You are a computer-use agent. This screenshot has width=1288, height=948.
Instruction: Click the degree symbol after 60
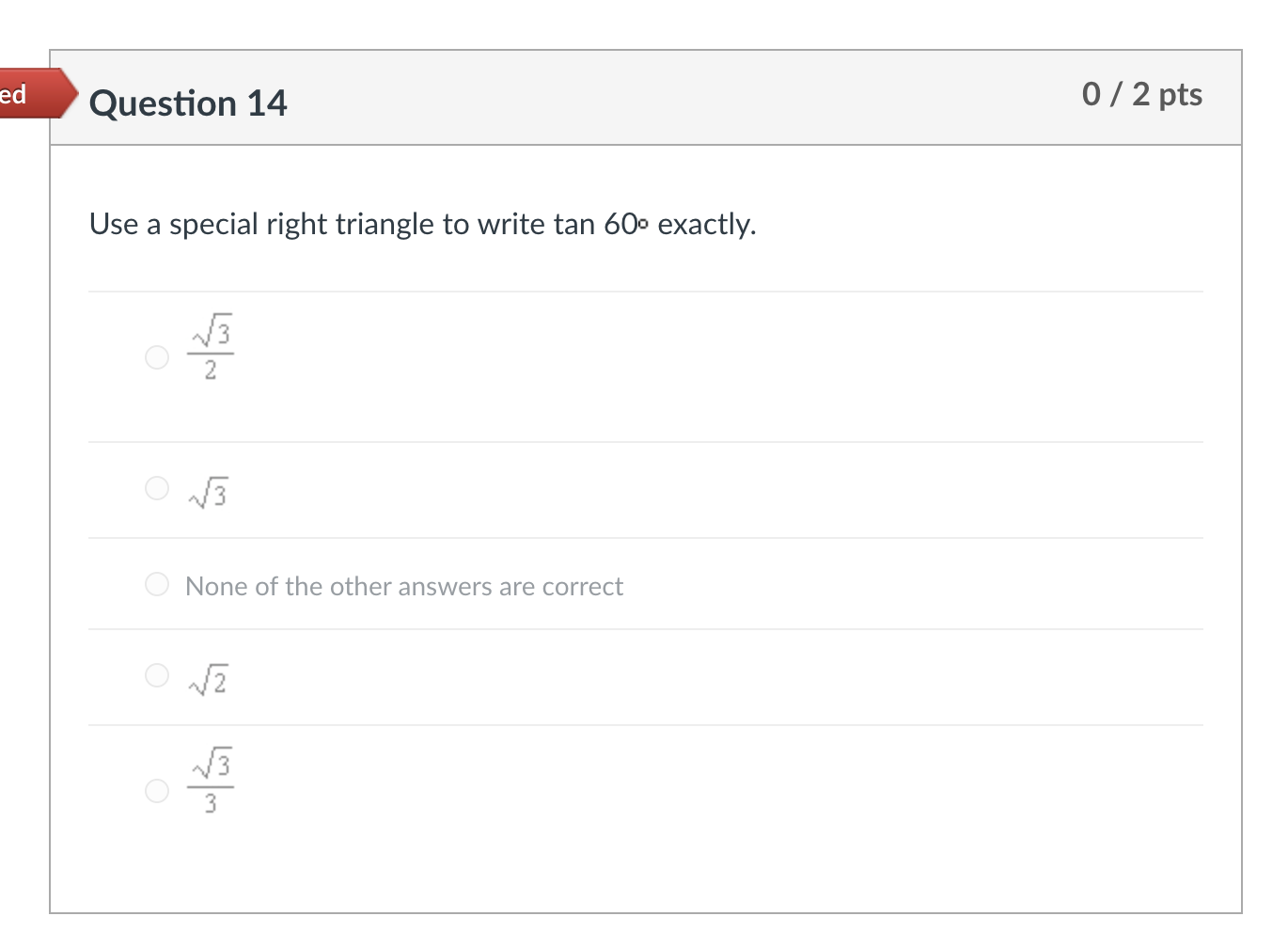tap(643, 223)
